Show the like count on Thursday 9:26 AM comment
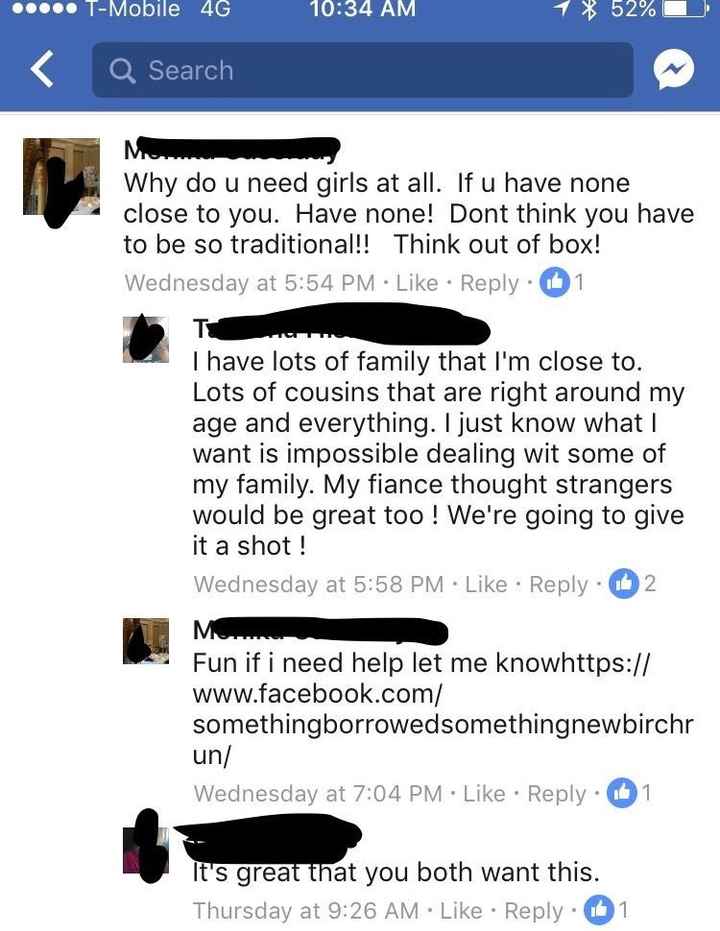Image resolution: width=720 pixels, height=931 pixels. (606, 910)
